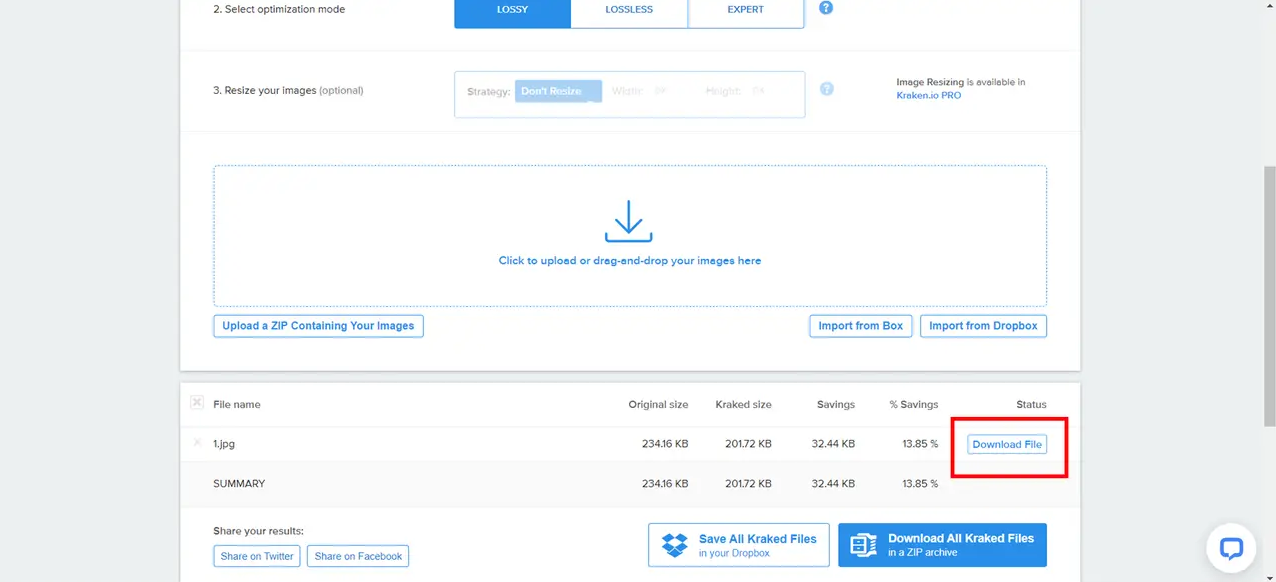Viewport: 1276px width, 582px height.
Task: Click Download File for 1.jpg
Action: [x=1007, y=444]
